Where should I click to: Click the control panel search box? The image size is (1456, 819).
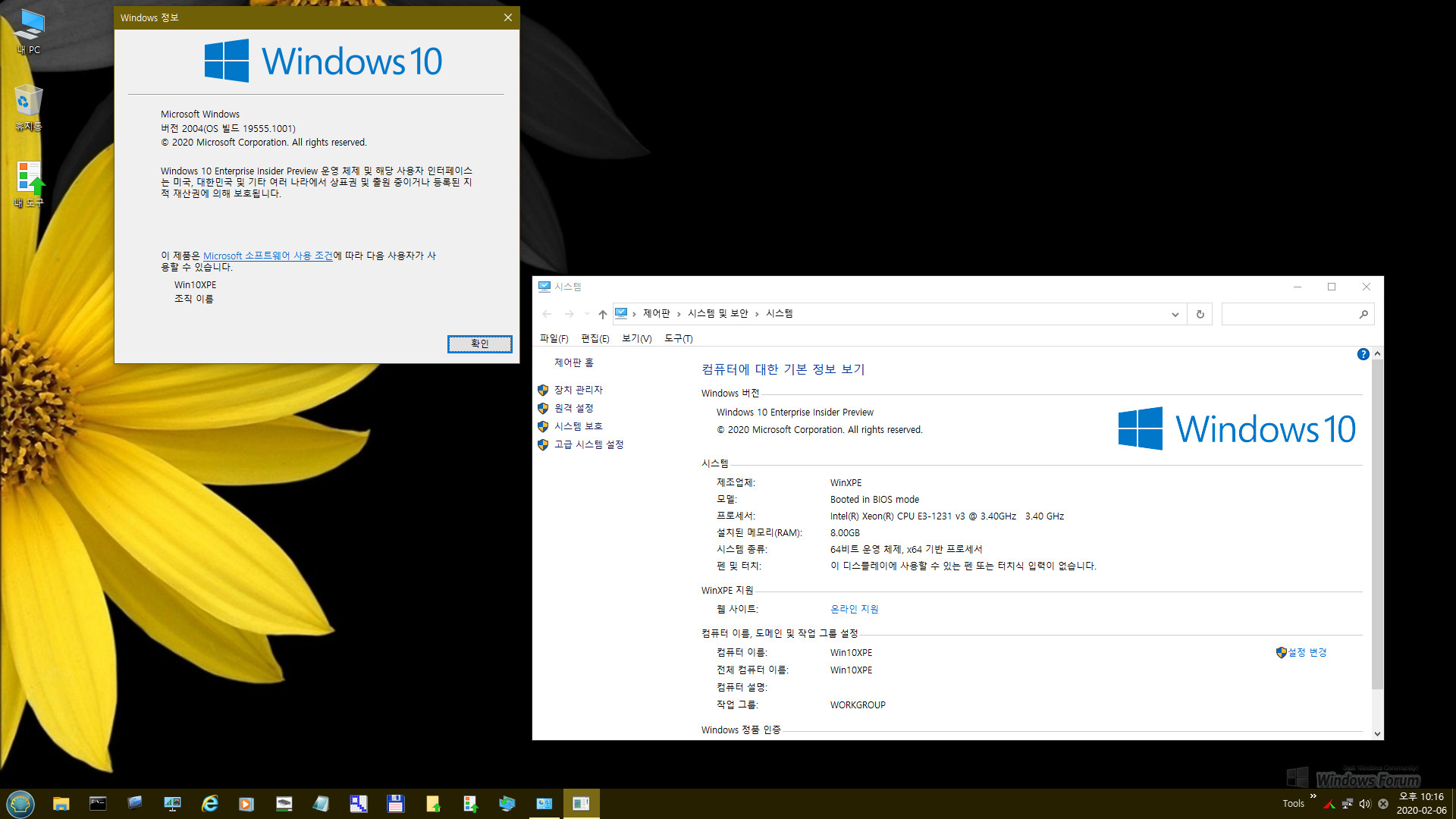click(1298, 314)
